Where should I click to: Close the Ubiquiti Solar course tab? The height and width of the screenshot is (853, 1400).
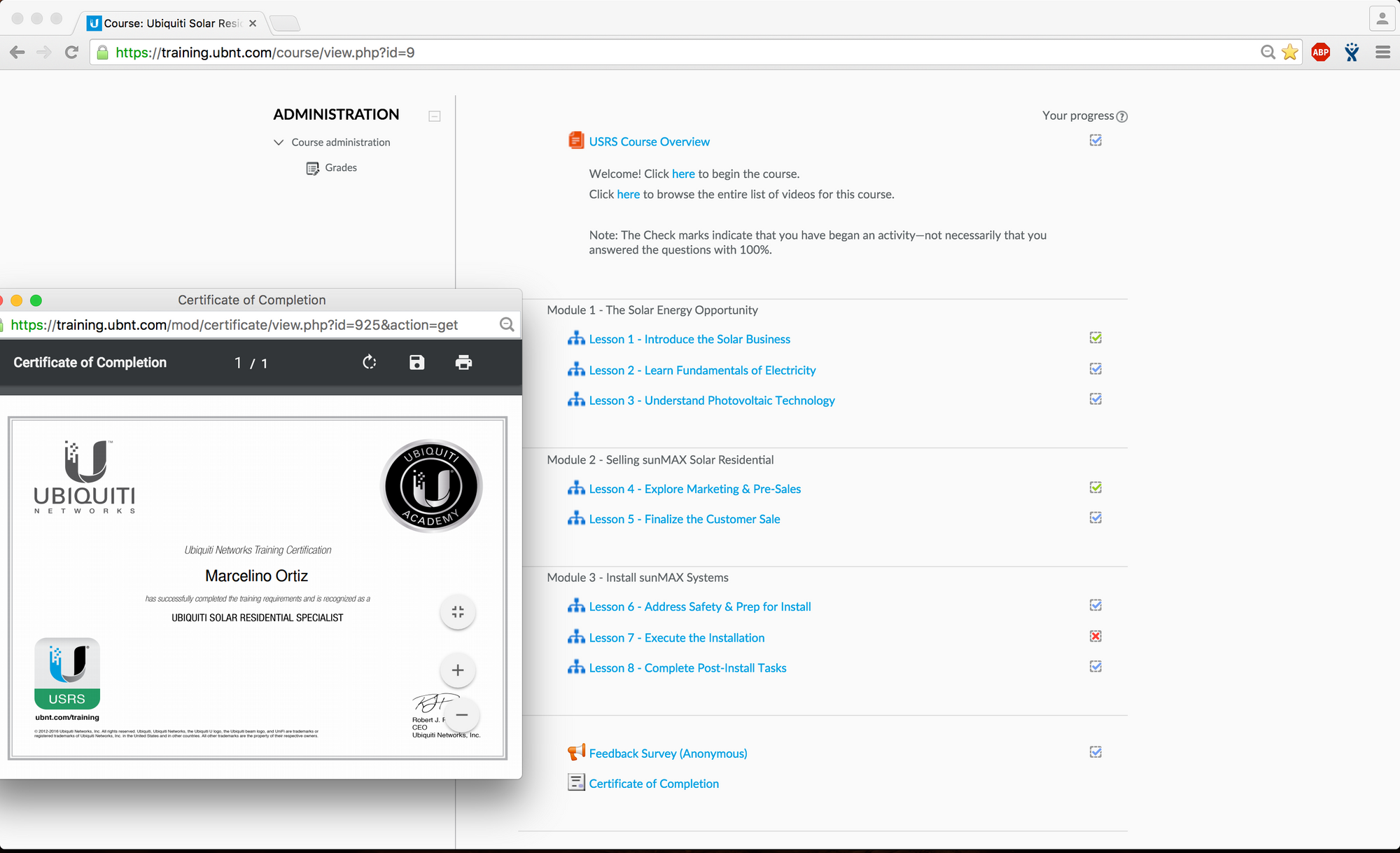253,23
